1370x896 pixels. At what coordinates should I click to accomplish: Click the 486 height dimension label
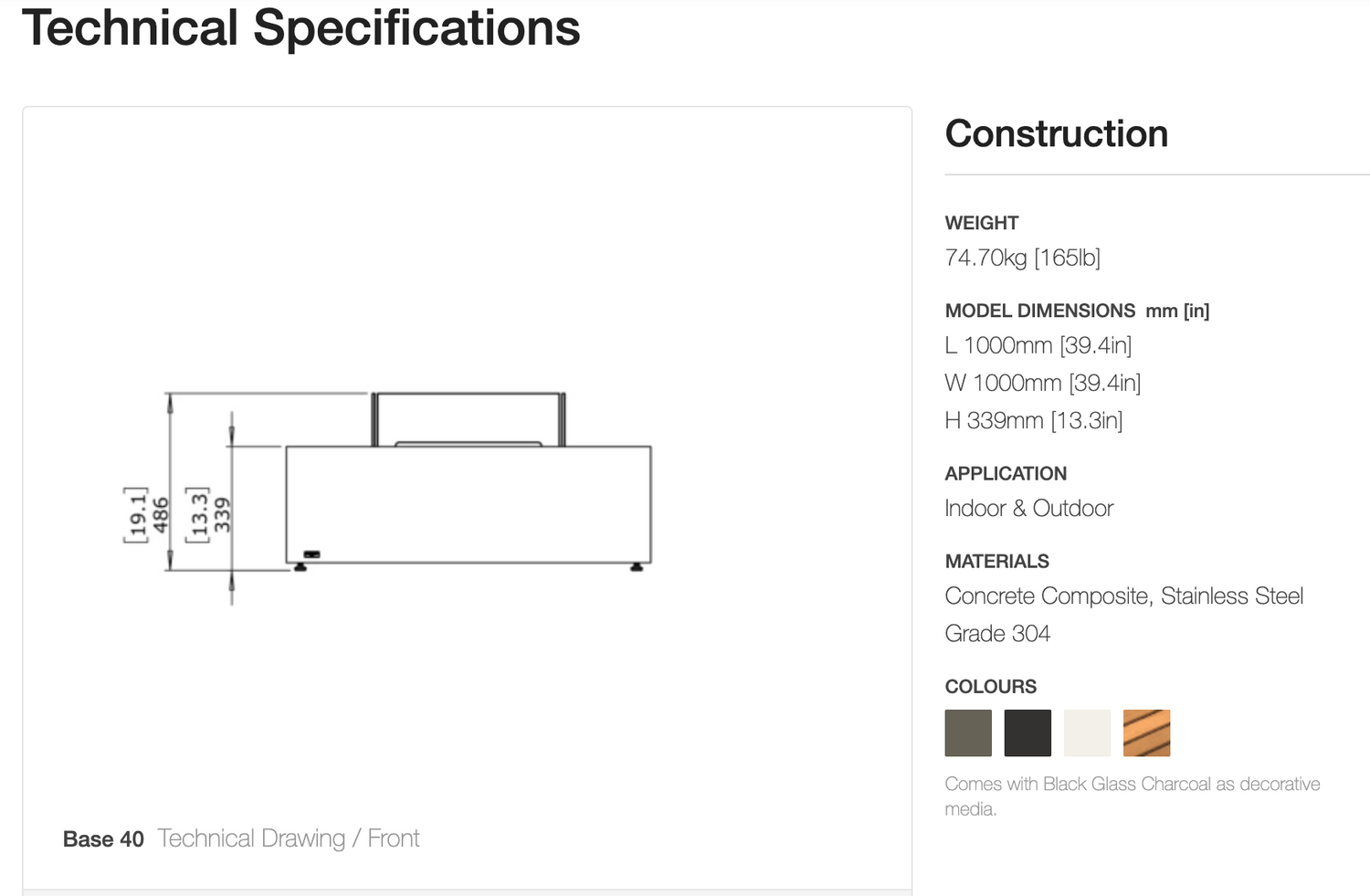click(161, 515)
